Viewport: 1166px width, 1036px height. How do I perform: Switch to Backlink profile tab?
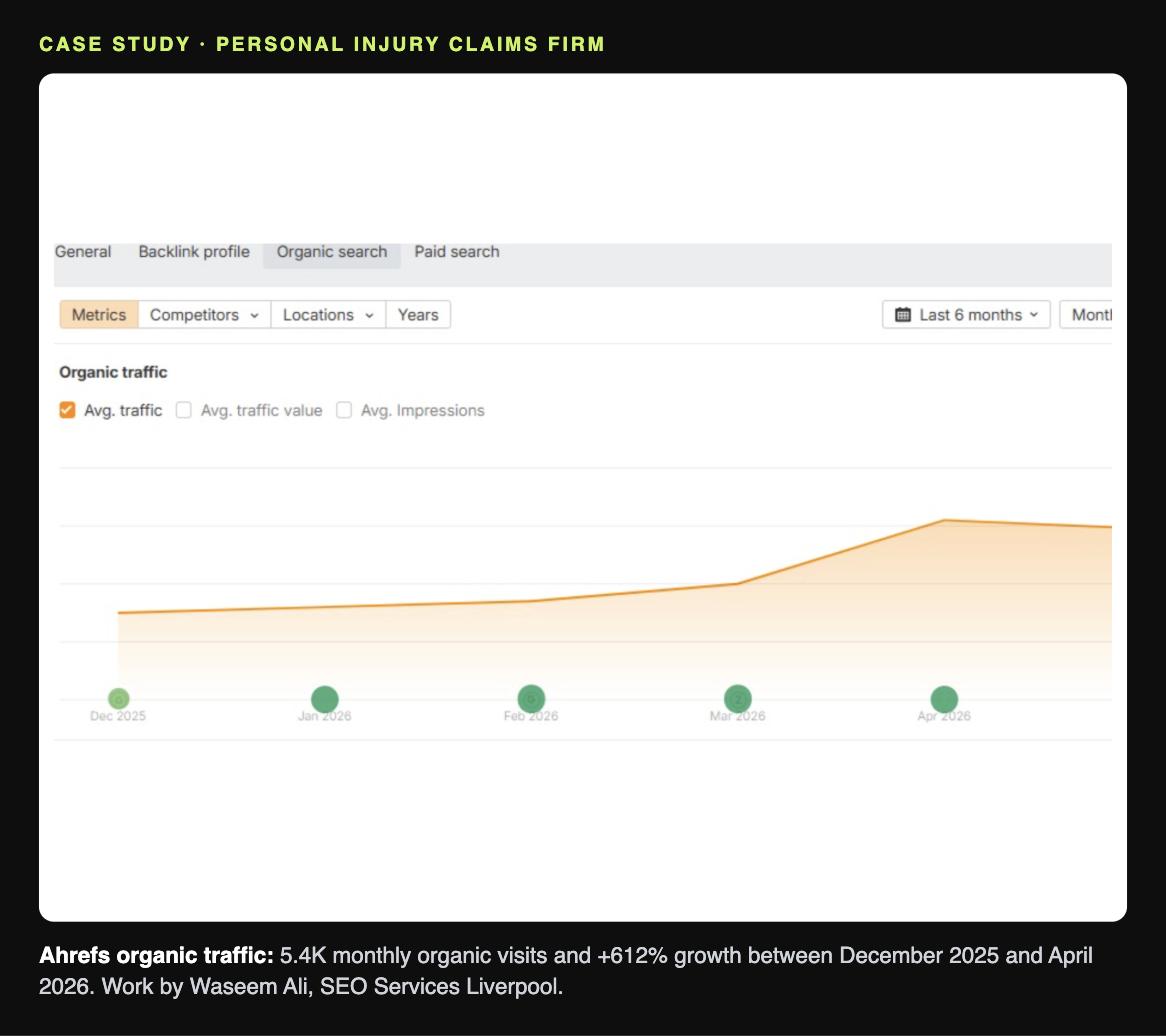click(194, 251)
